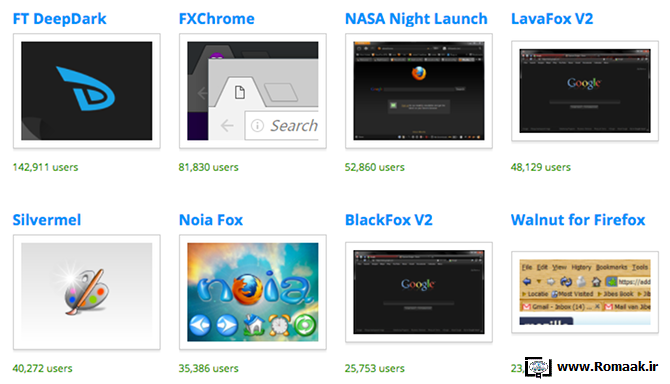
Task: Click the Noia Fox back arrow icon
Action: pos(200,326)
